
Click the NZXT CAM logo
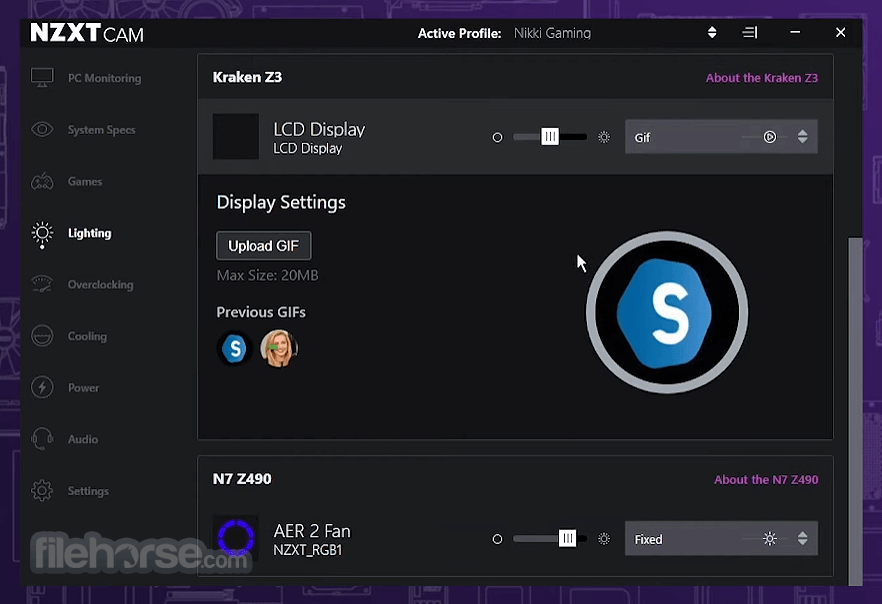[x=87, y=33]
